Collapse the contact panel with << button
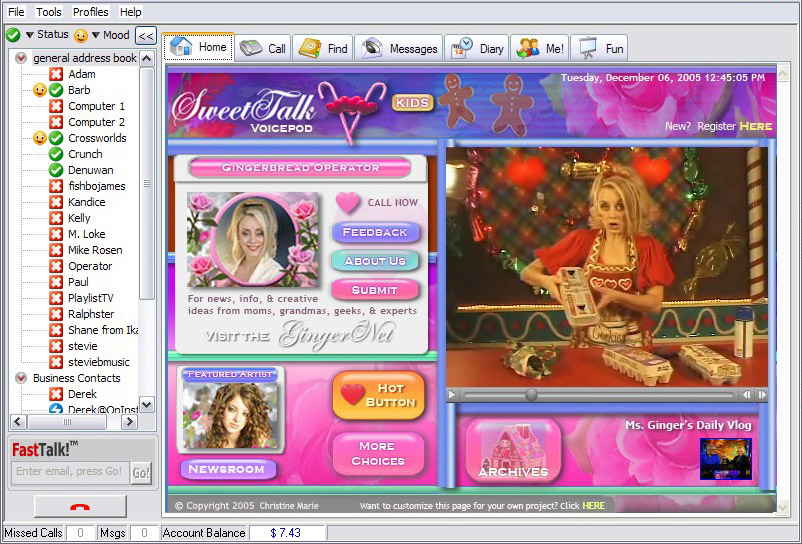The image size is (802, 544). coord(146,35)
